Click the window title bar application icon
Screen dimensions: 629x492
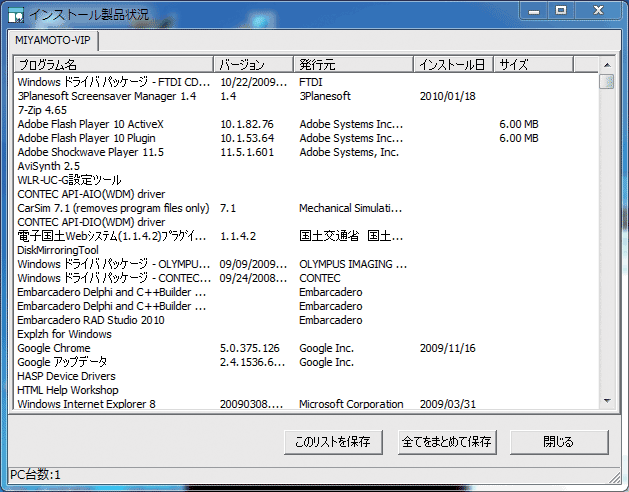coord(16,15)
